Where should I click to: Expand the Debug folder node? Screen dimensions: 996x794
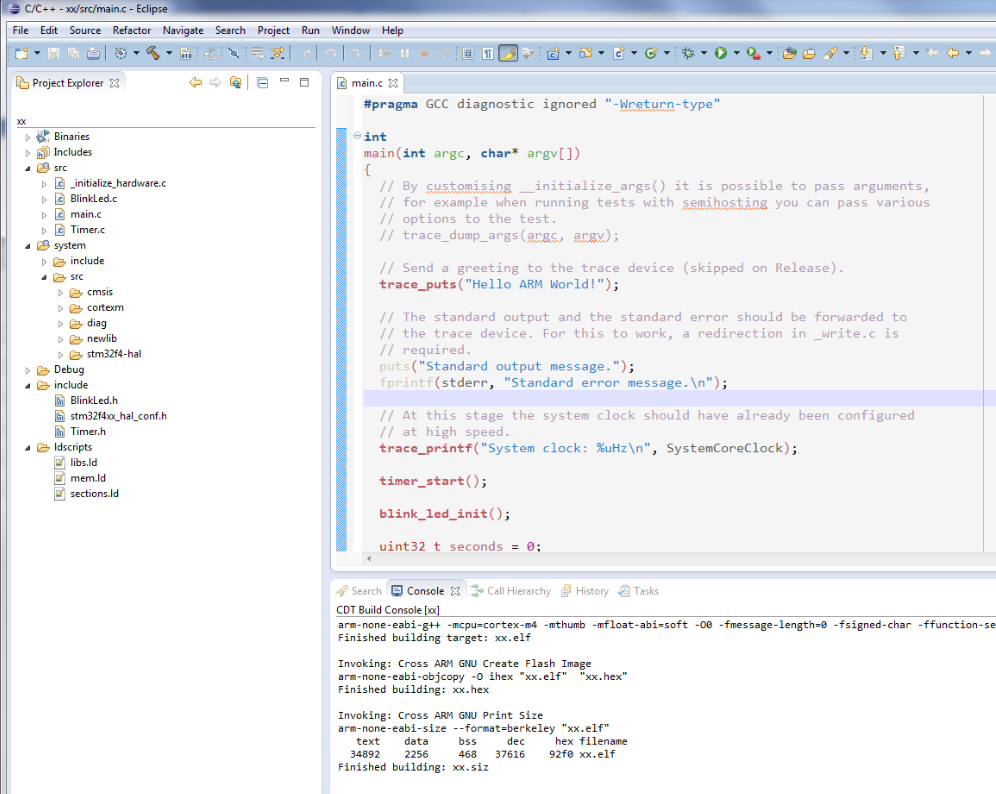27,370
